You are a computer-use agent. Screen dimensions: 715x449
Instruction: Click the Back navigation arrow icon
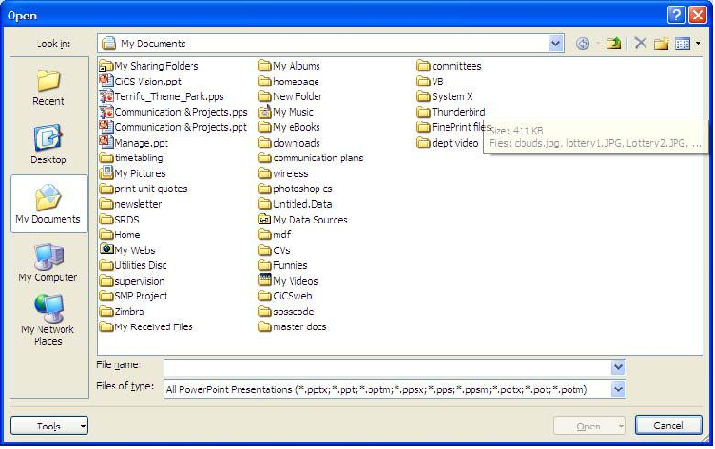[x=582, y=44]
